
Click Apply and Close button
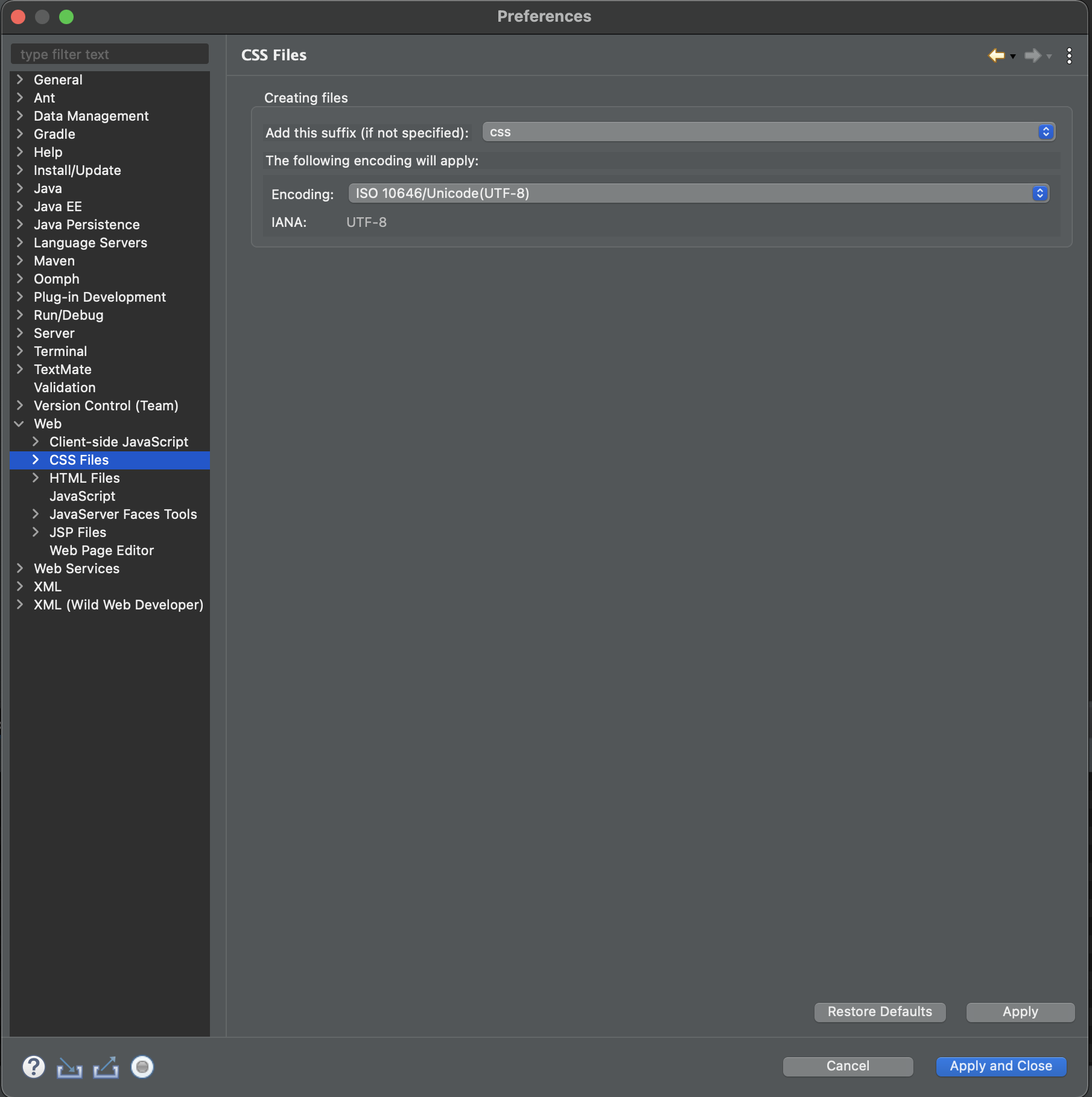coord(1001,1066)
